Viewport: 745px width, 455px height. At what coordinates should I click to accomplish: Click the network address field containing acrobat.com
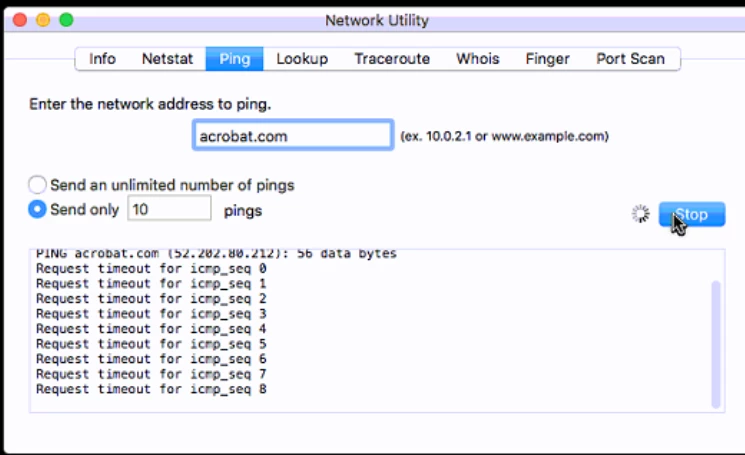pyautogui.click(x=293, y=135)
